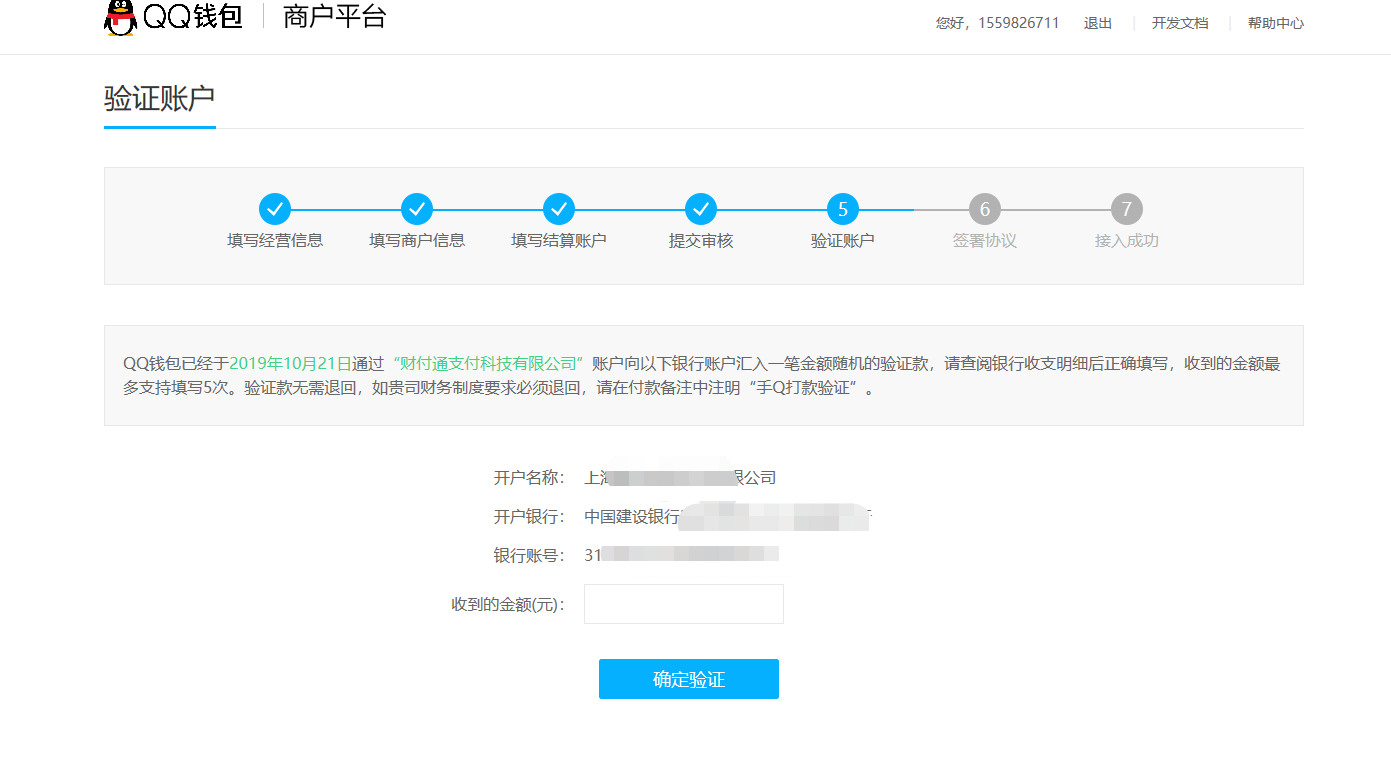Click the 退出 logout link
Viewport: 1391px width, 776px height.
(x=1098, y=23)
